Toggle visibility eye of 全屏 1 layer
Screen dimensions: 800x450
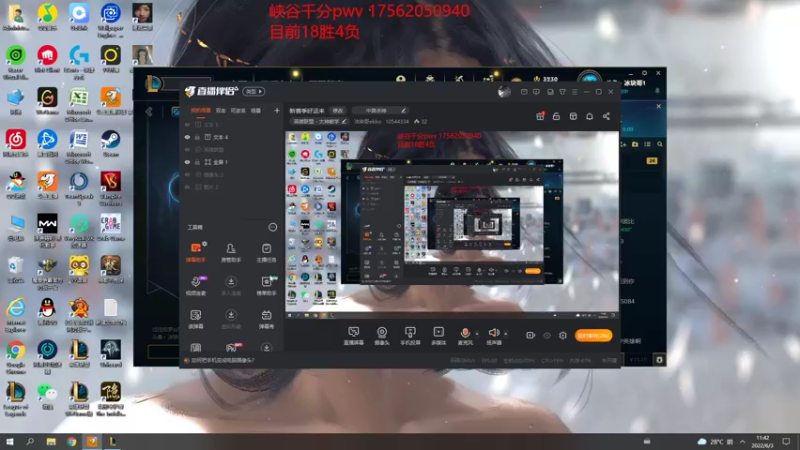pyautogui.click(x=187, y=162)
